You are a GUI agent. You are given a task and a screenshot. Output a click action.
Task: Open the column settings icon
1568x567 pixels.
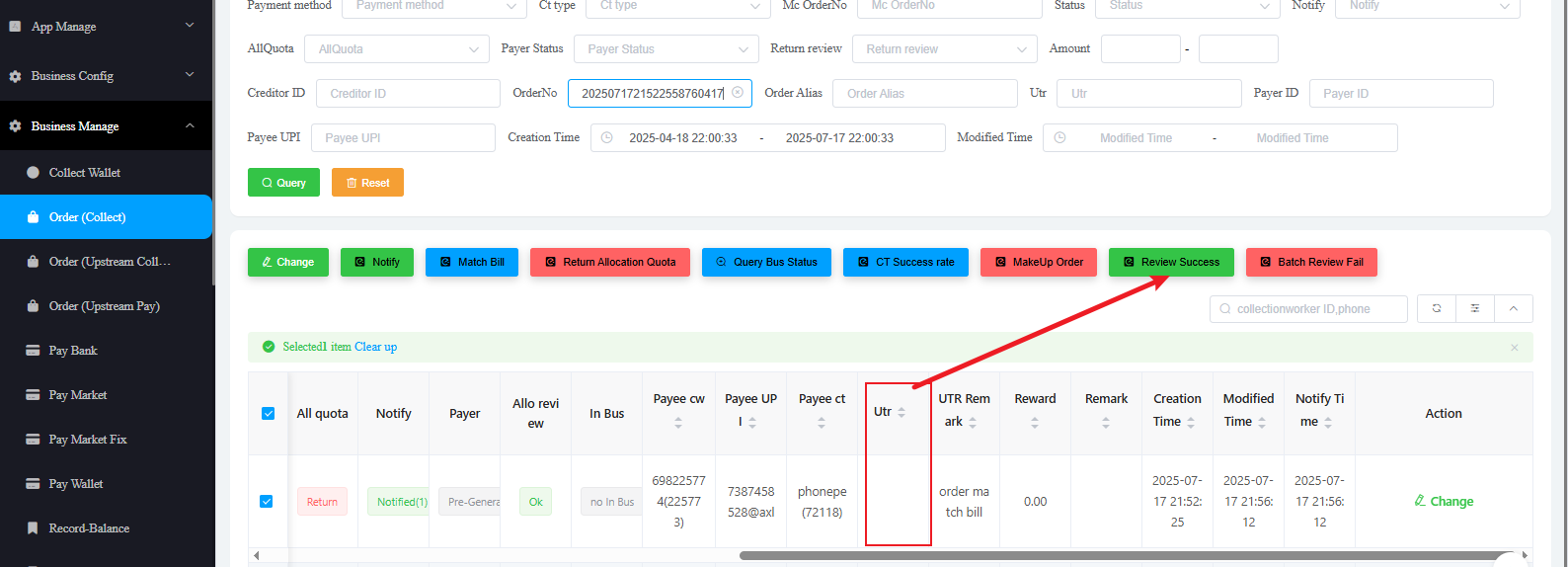[1475, 309]
